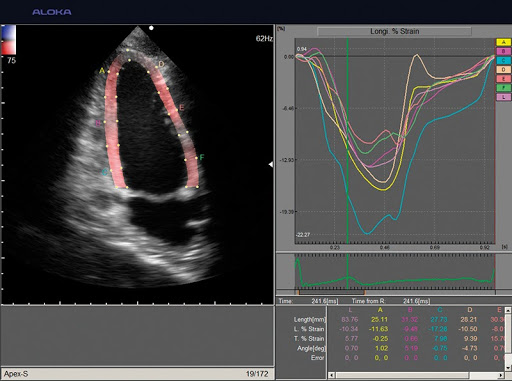Click the blue-red color scale bar
512x381 pixels.
point(8,40)
